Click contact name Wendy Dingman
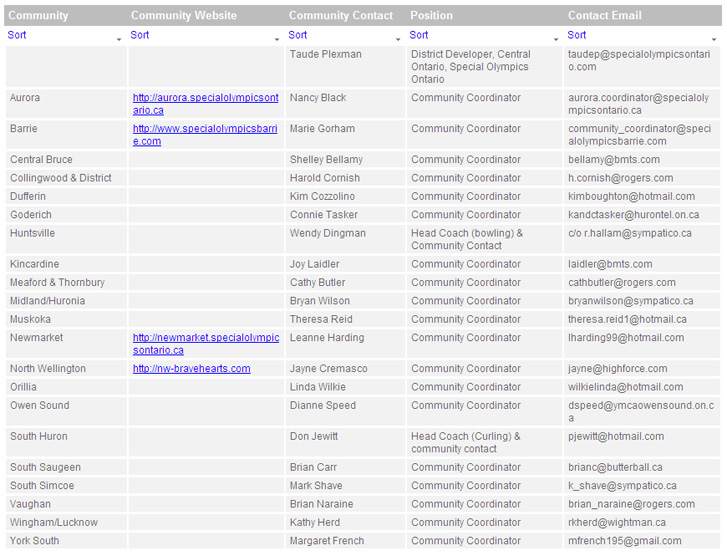 coord(328,233)
